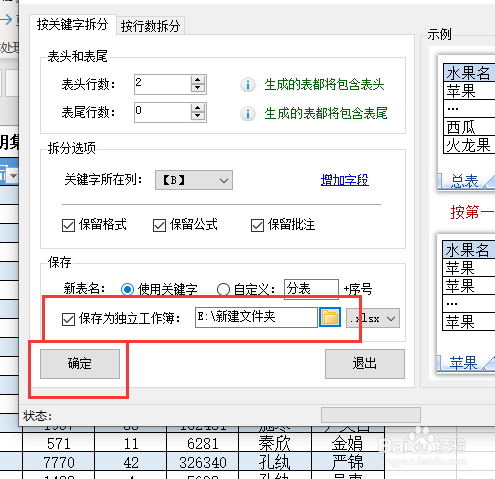This screenshot has height=479, width=495.
Task: Toggle the 保留批注 checkbox
Action: (257, 225)
